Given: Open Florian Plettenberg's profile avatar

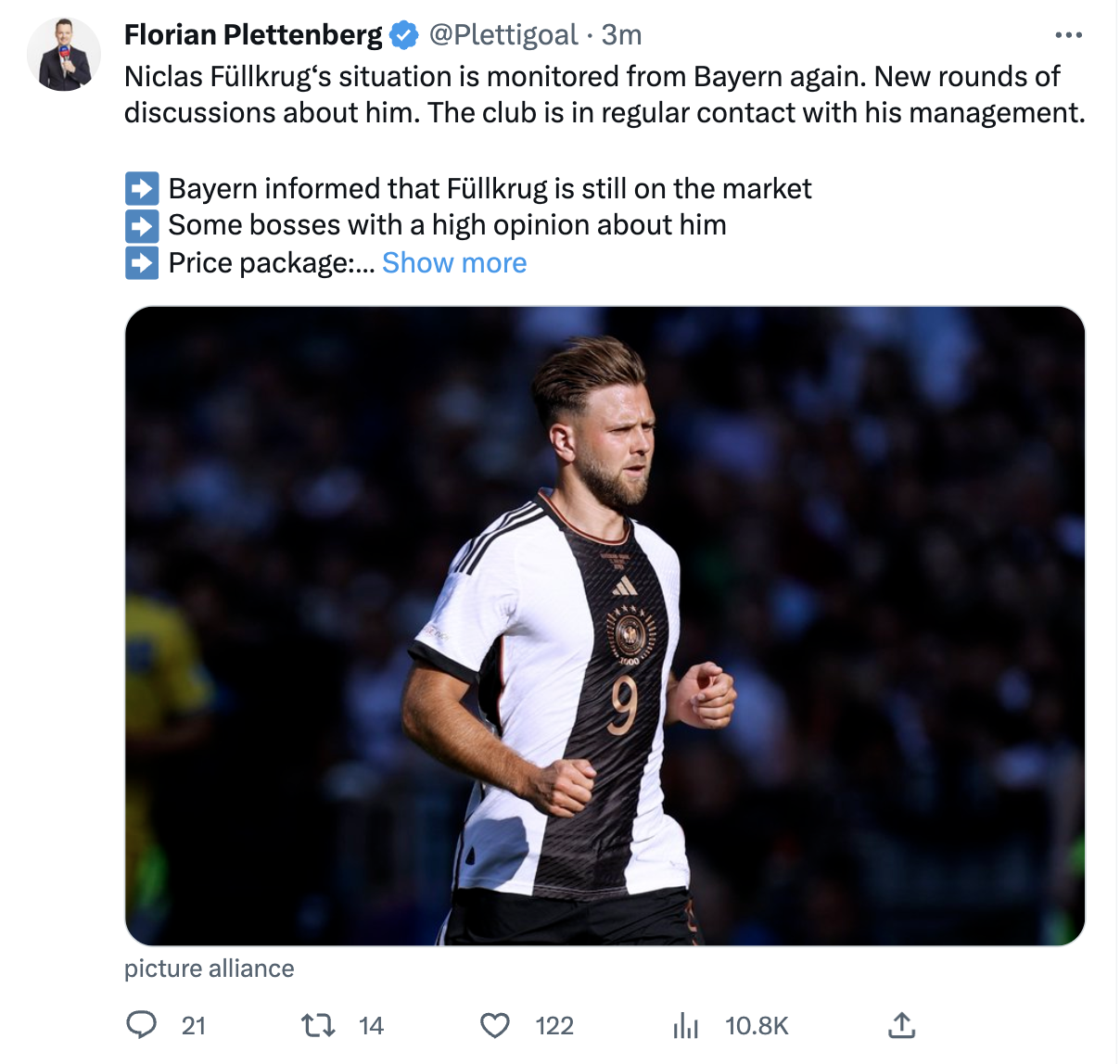Looking at the screenshot, I should (x=64, y=55).
